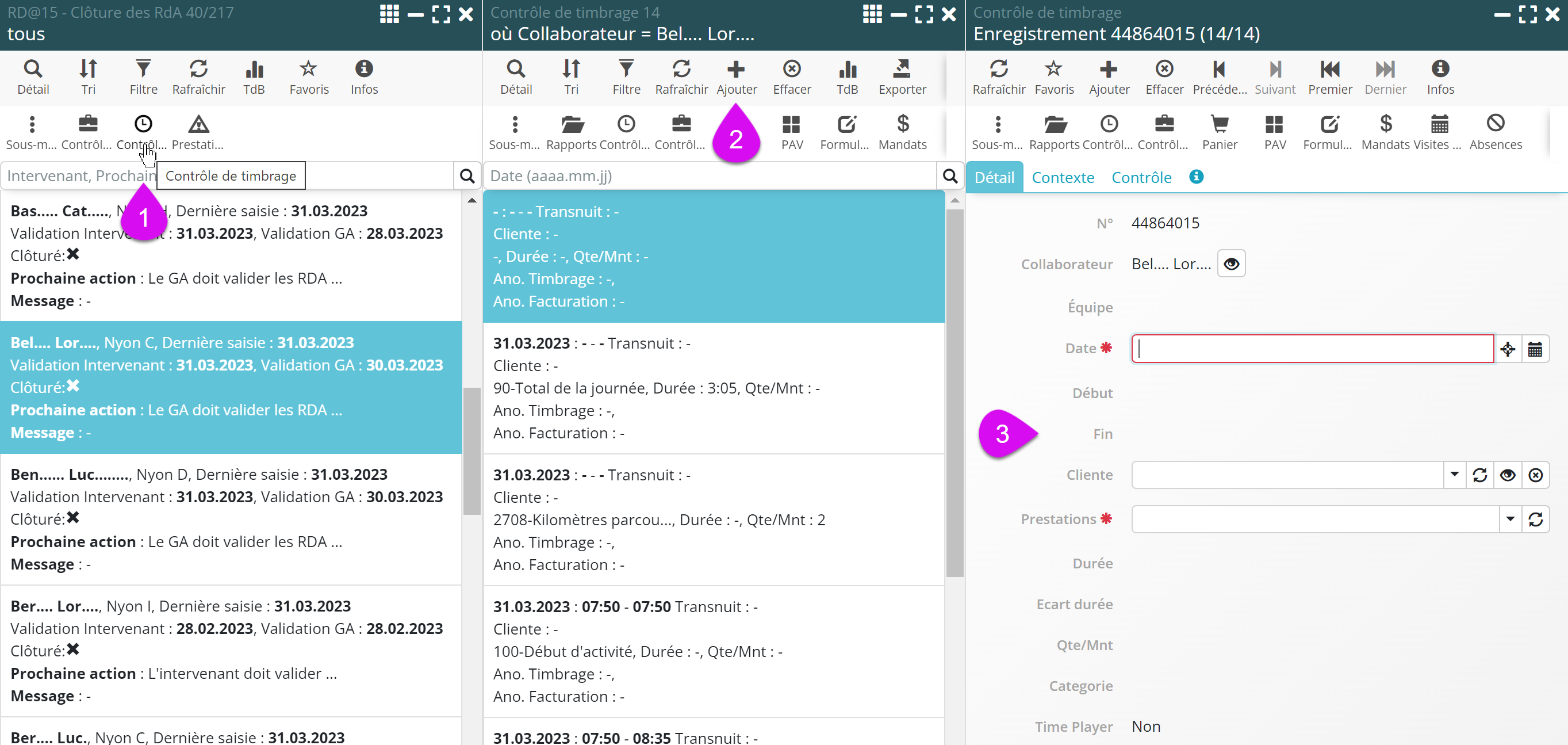Expand the Cliente dropdown arrow

[x=1454, y=475]
